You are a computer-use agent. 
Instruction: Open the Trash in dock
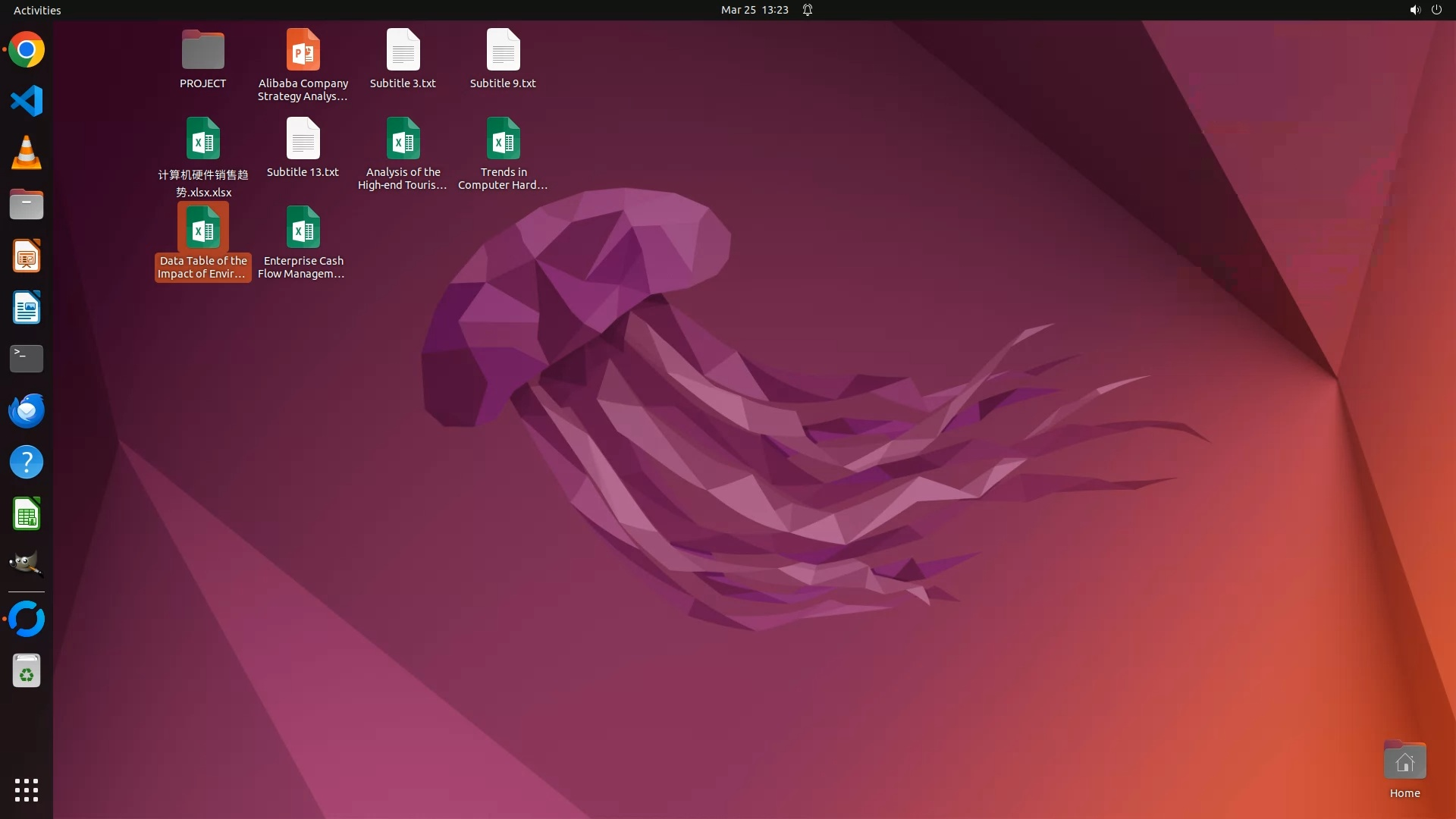pyautogui.click(x=27, y=671)
